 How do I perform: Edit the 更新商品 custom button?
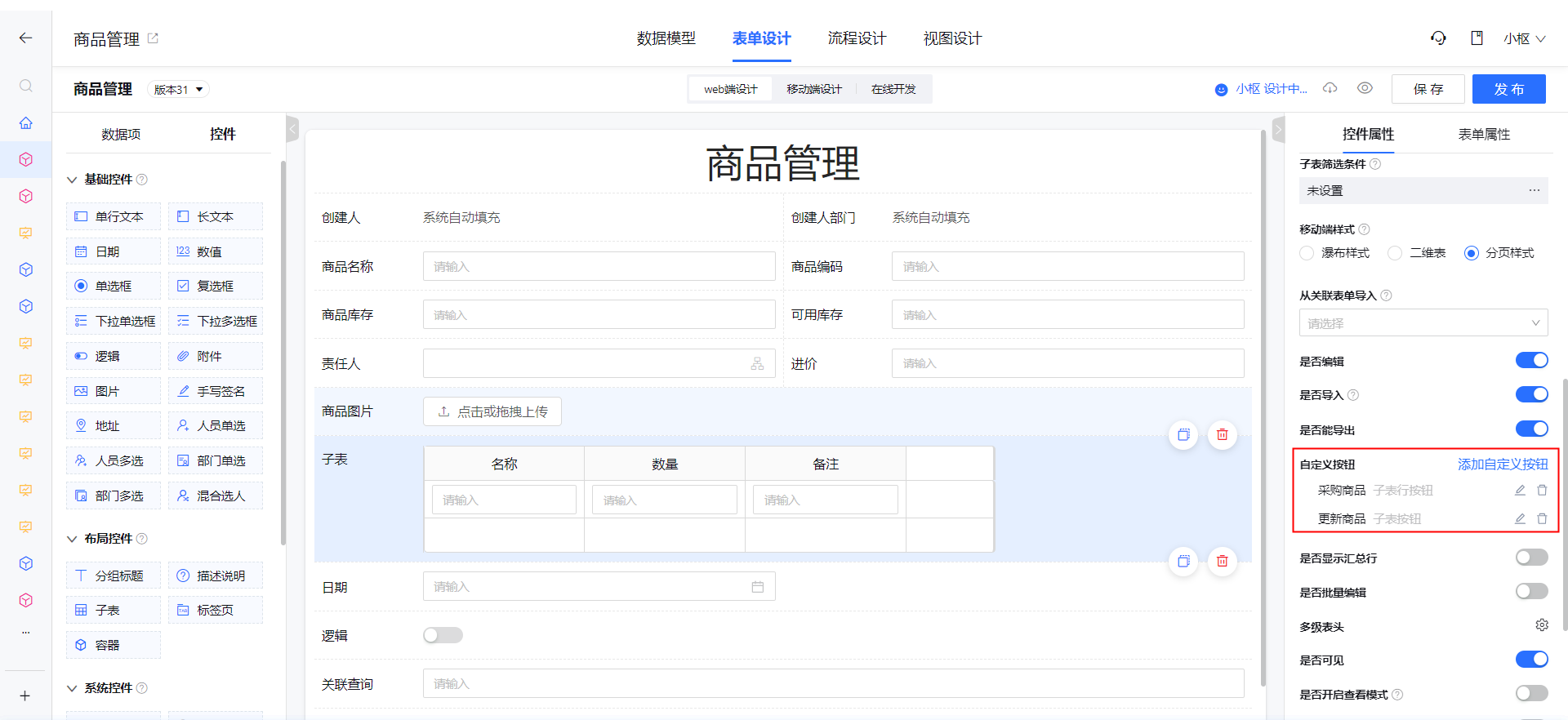click(1520, 518)
